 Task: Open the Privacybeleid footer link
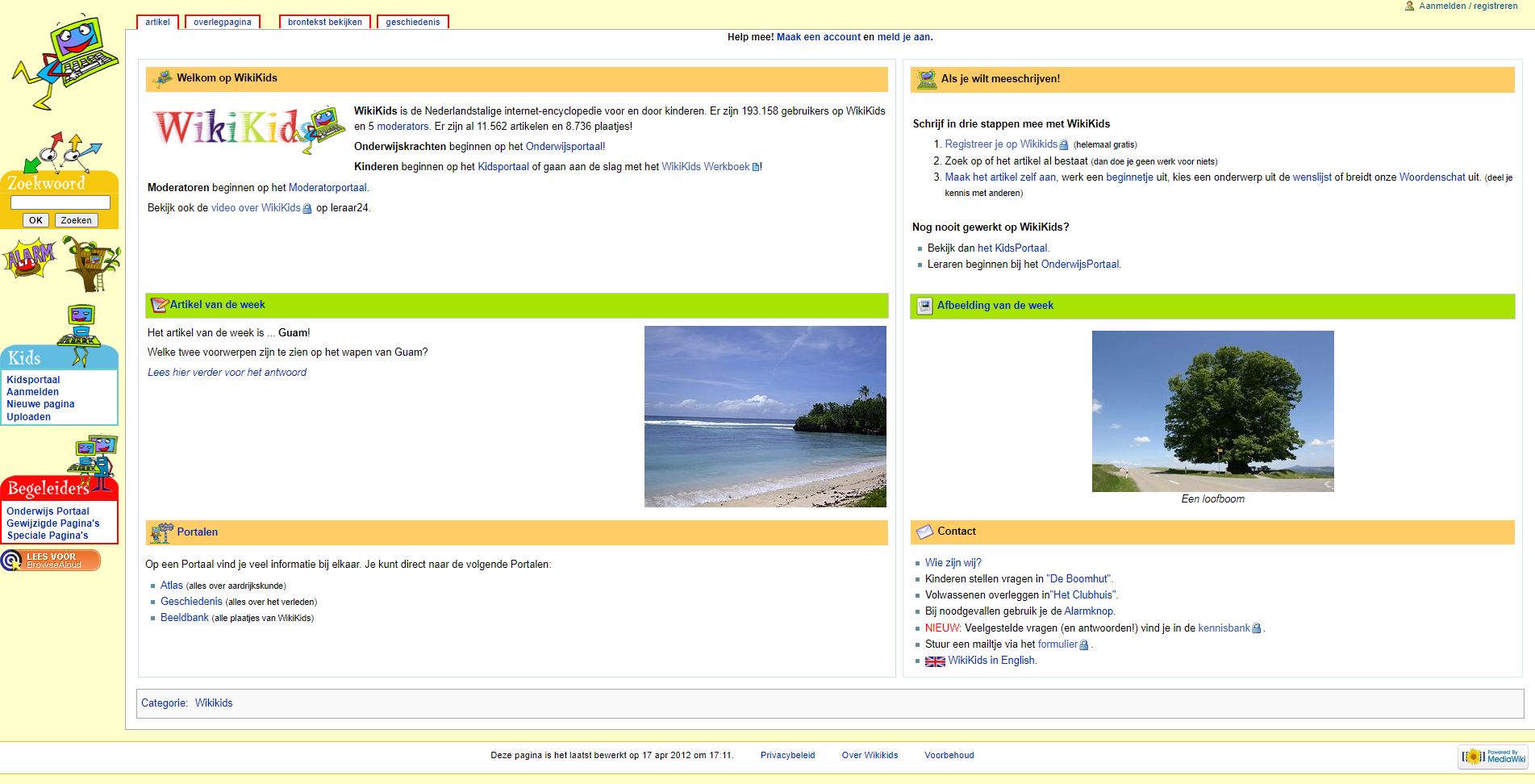(788, 756)
